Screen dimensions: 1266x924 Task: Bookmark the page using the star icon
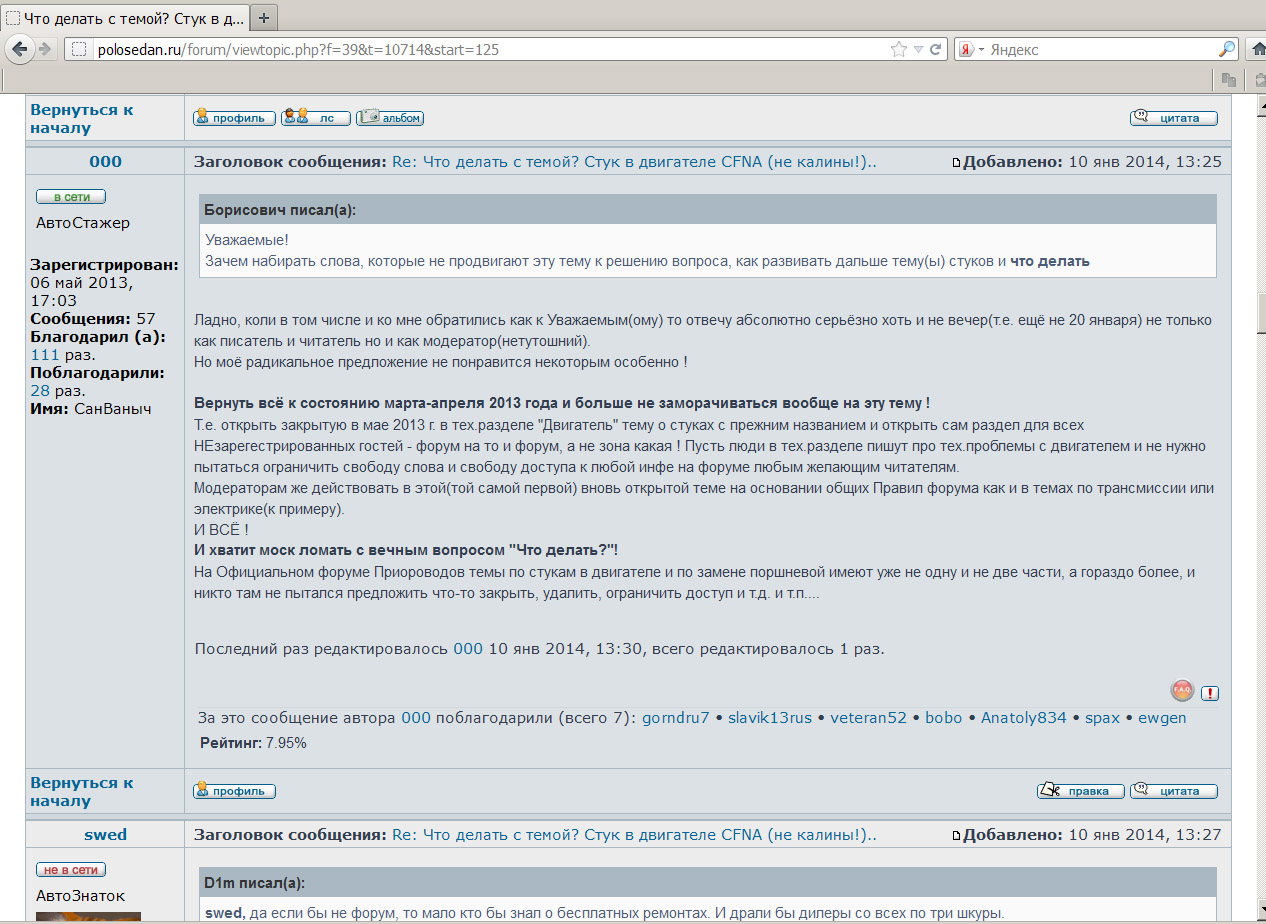click(x=899, y=49)
